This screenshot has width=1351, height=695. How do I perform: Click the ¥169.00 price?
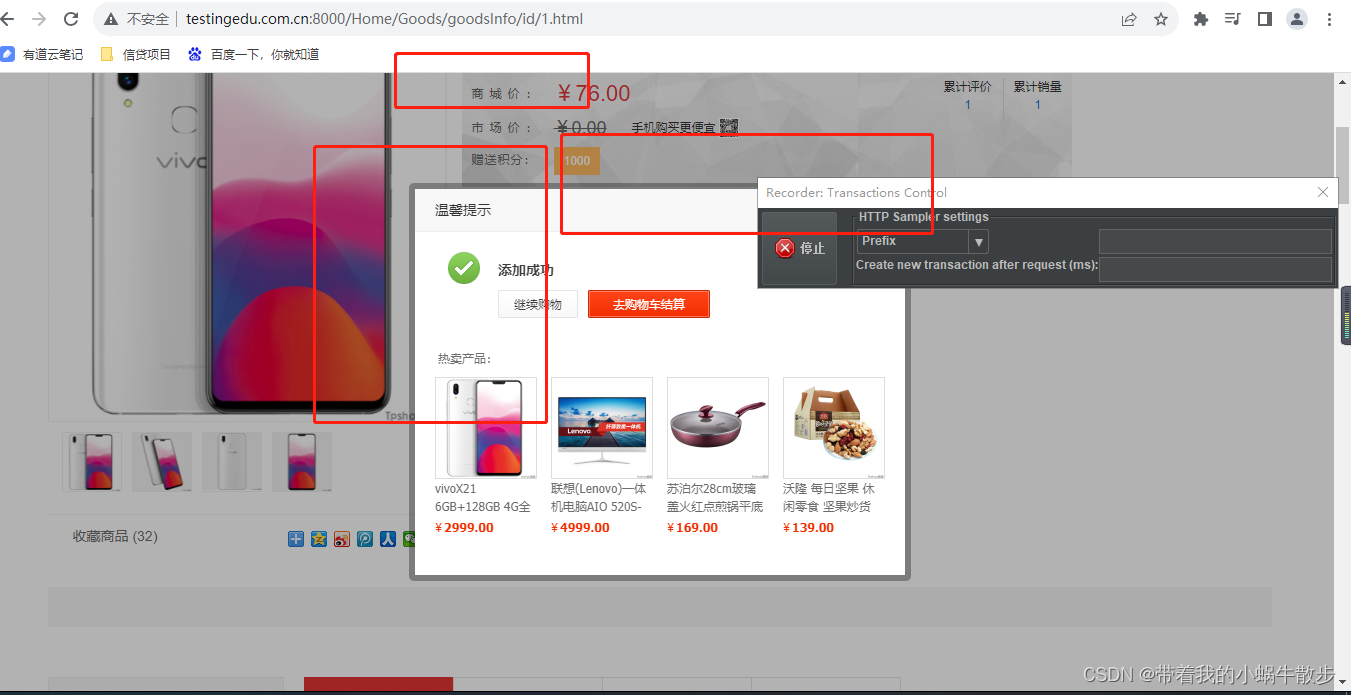(692, 528)
